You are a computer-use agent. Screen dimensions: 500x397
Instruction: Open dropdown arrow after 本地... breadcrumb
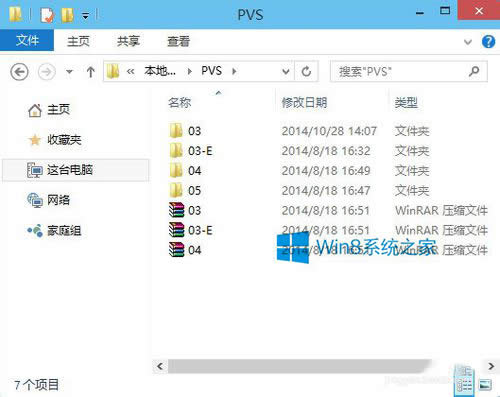tap(190, 71)
